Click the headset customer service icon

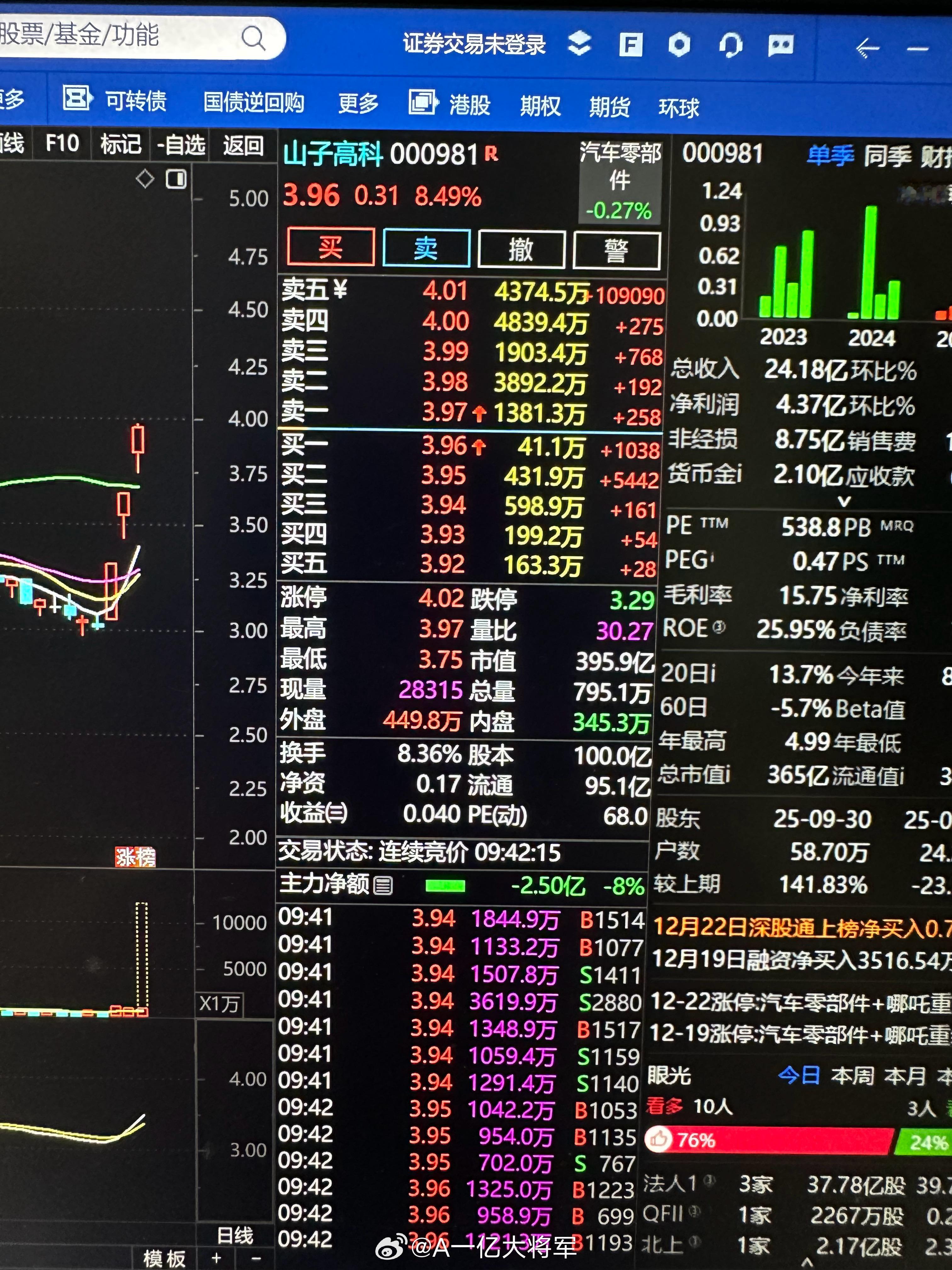730,45
